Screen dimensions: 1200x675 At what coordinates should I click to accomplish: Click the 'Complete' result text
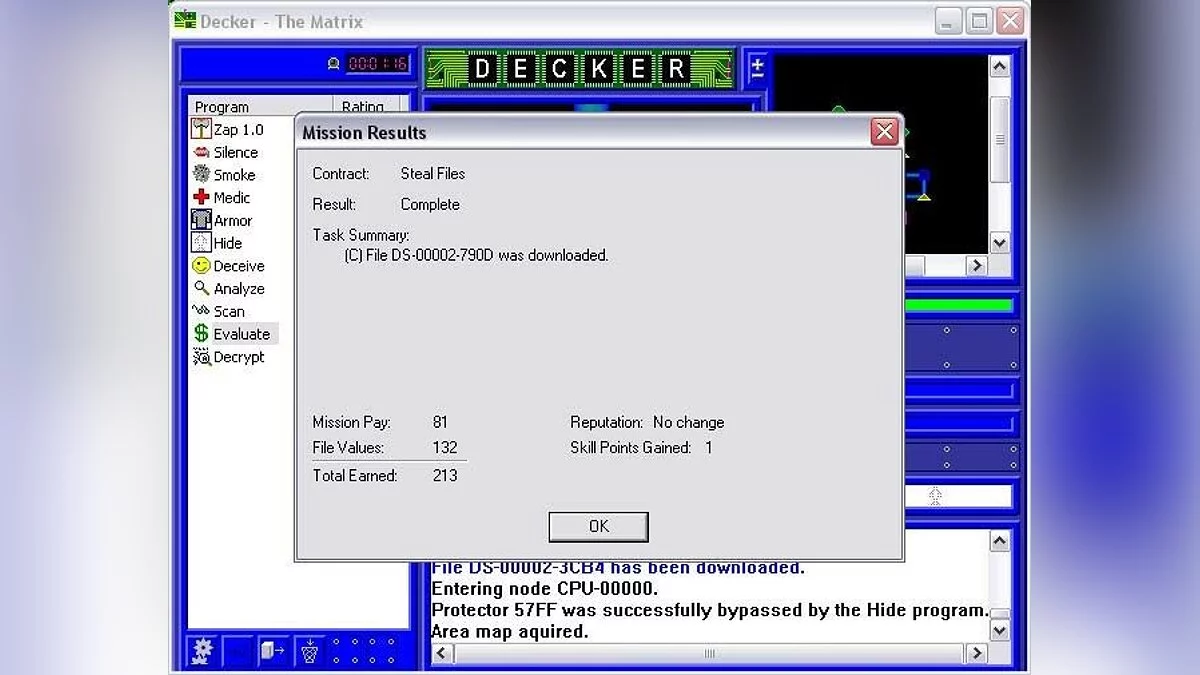pos(430,204)
